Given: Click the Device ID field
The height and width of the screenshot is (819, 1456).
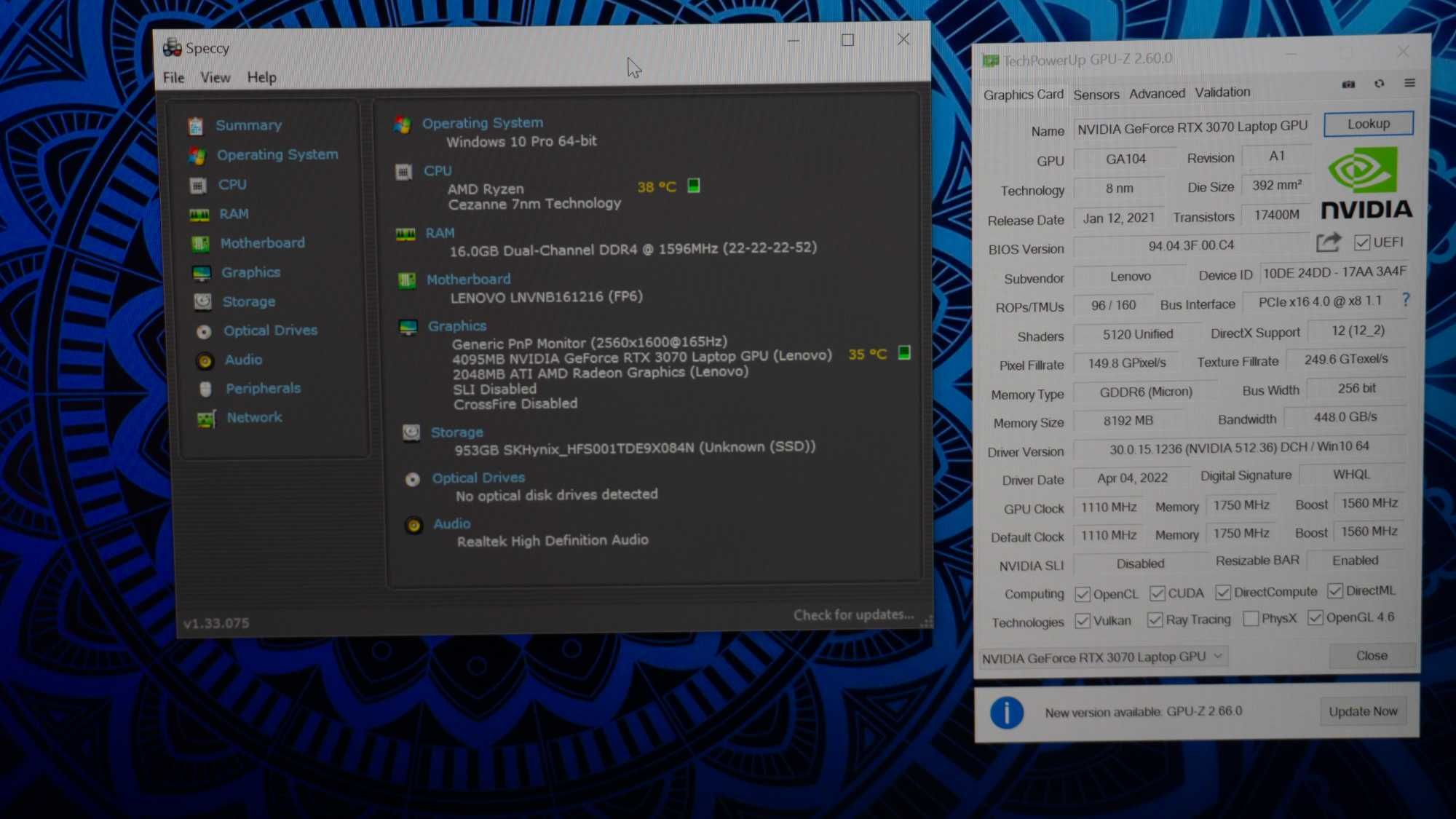Looking at the screenshot, I should (1334, 272).
